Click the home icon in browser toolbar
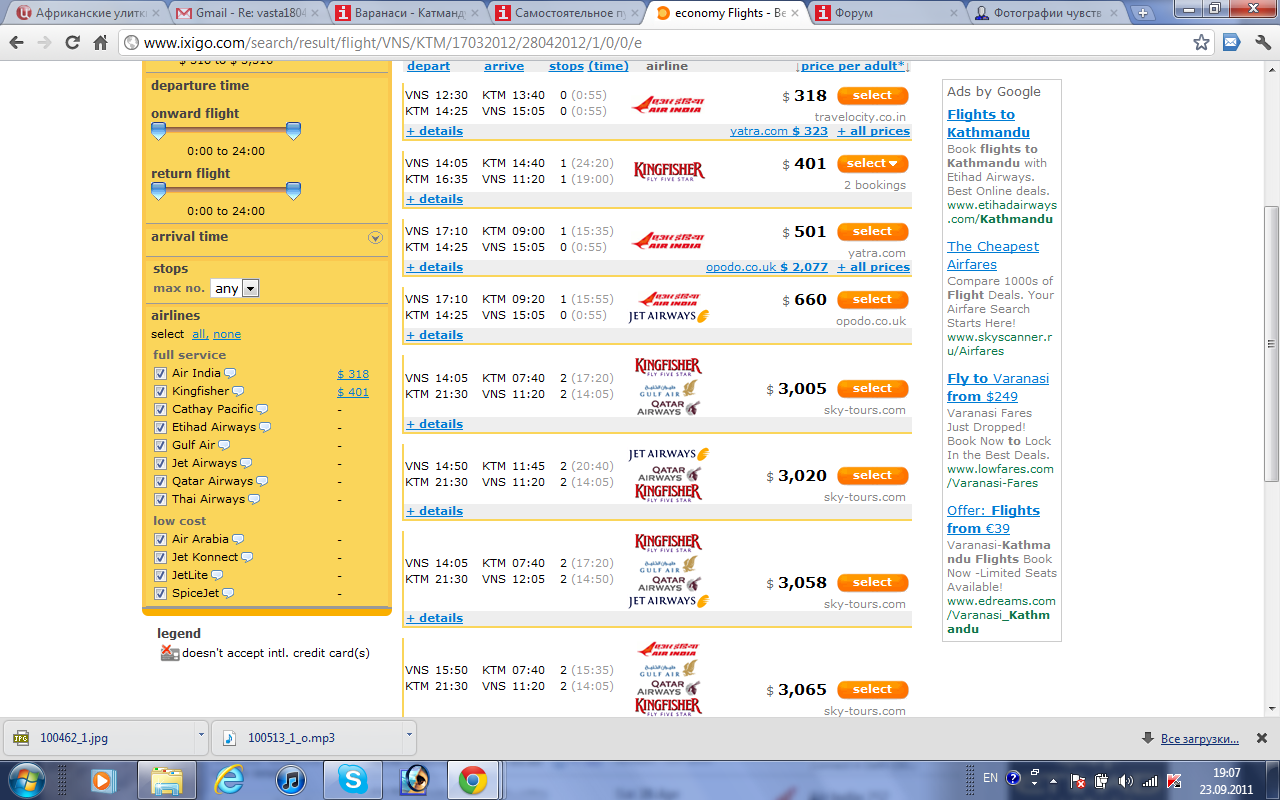1280x800 pixels. 100,43
